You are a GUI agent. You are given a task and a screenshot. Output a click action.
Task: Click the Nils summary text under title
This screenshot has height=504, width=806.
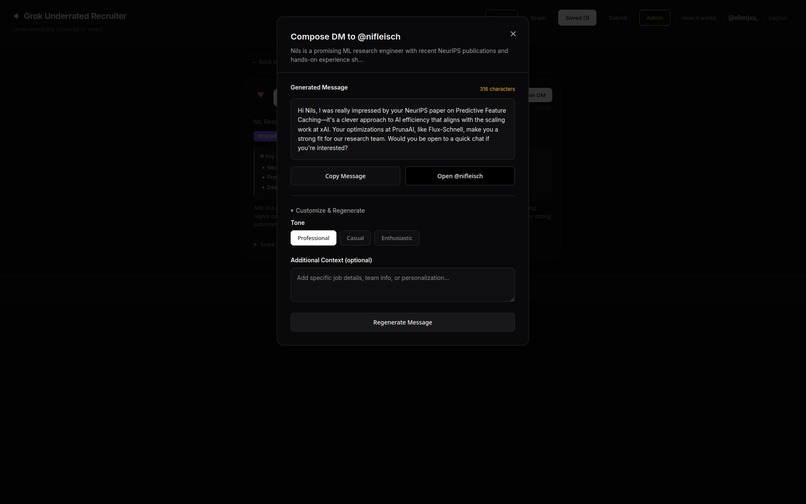tap(399, 55)
